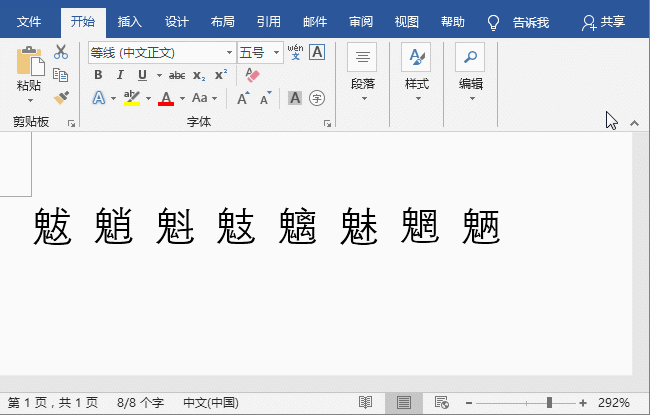Open the Phonetic Guide (wén) tool

coord(295,52)
